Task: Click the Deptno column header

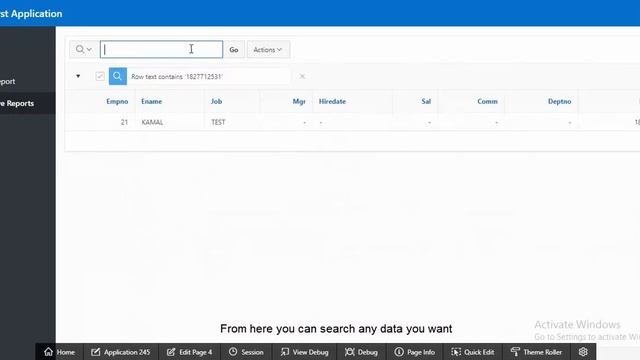Action: [560, 101]
